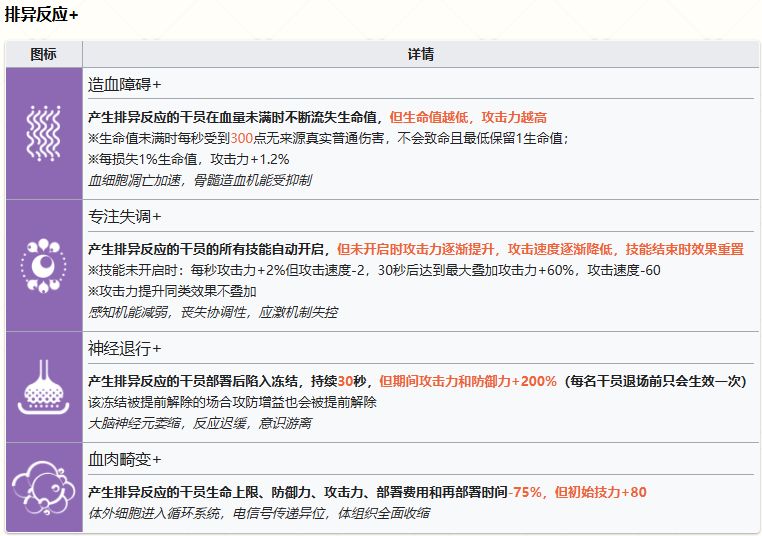This screenshot has height=536, width=762.
Task: Click the orange text 但未开启时攻击力逐渐提升
Action: 416,249
